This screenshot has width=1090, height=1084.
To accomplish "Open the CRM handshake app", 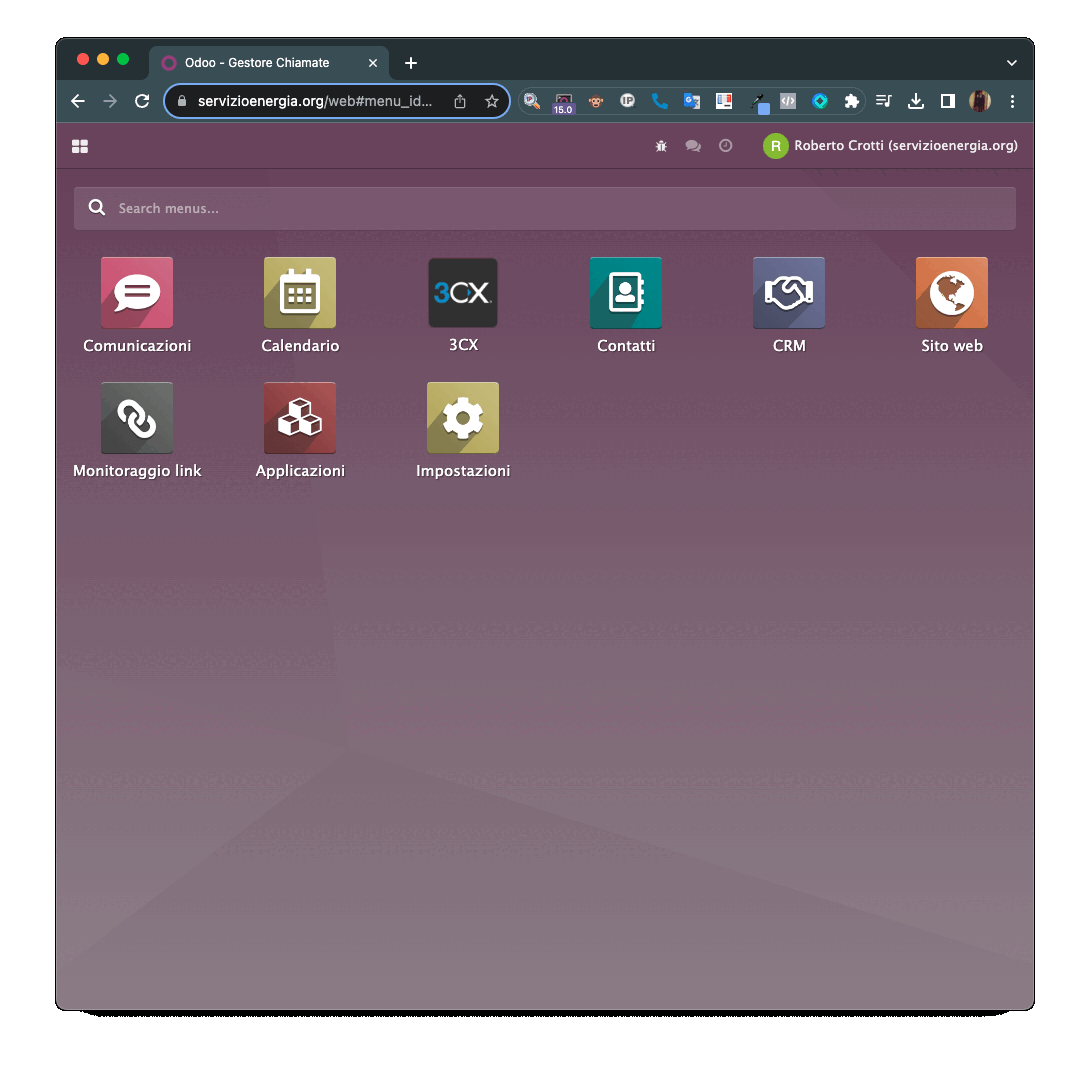I will pos(789,293).
